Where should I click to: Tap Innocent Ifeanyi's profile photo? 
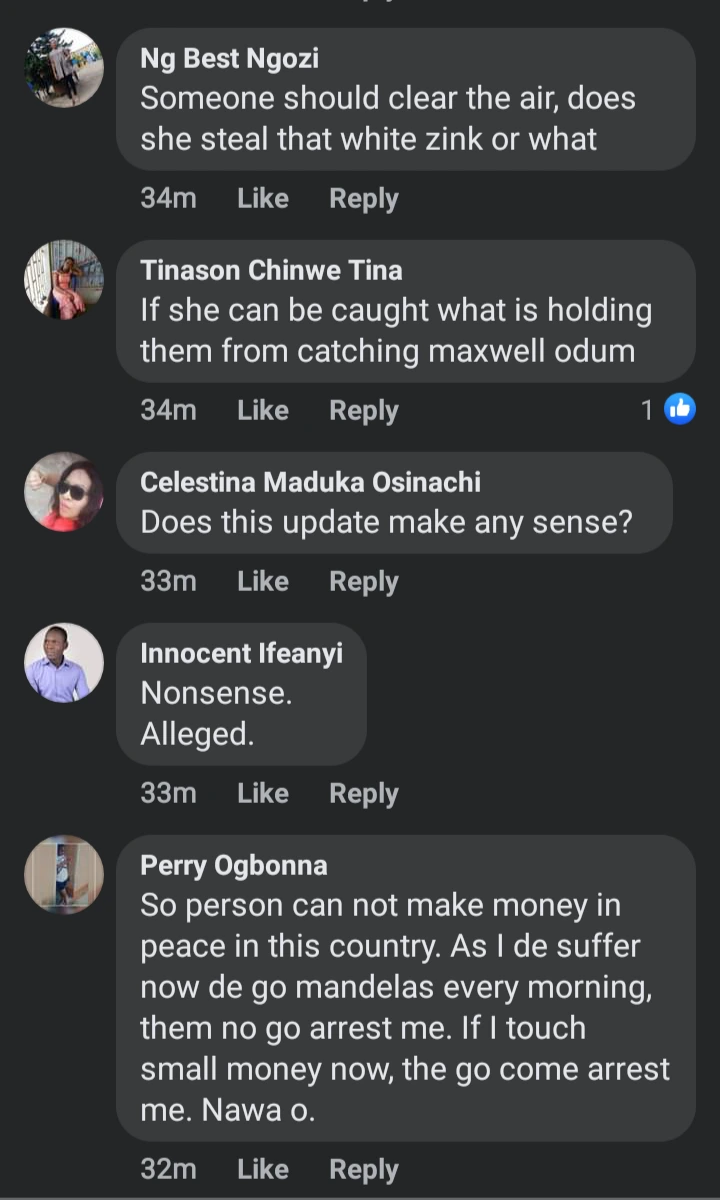click(64, 663)
